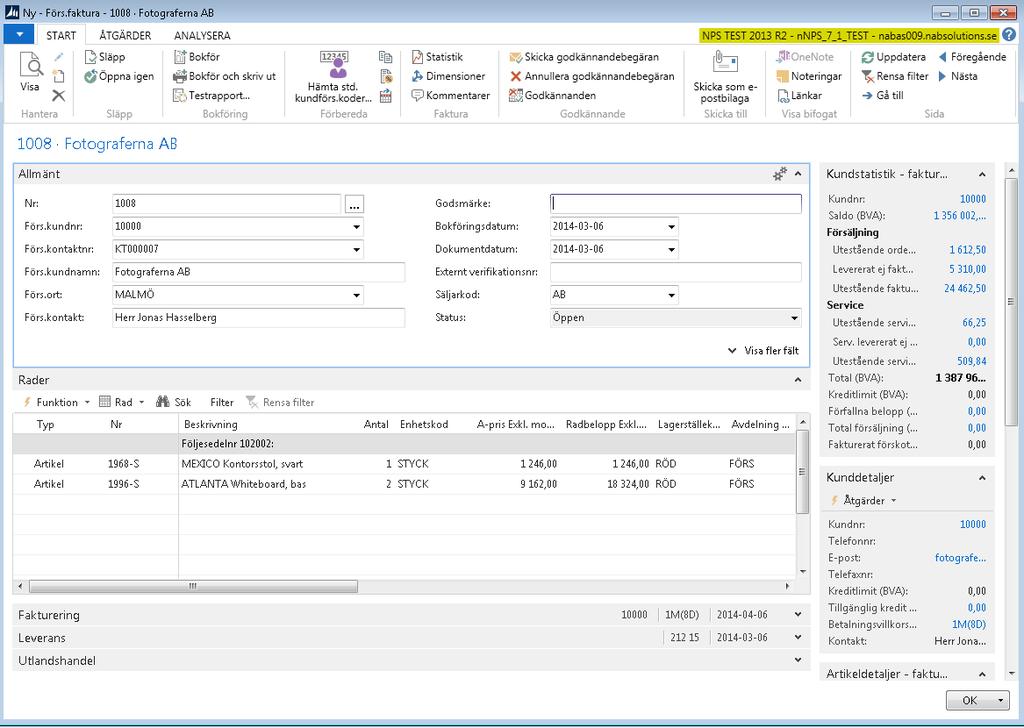Screen dimensions: 1024x728
Task: Open Testrapport icon
Action: click(180, 96)
